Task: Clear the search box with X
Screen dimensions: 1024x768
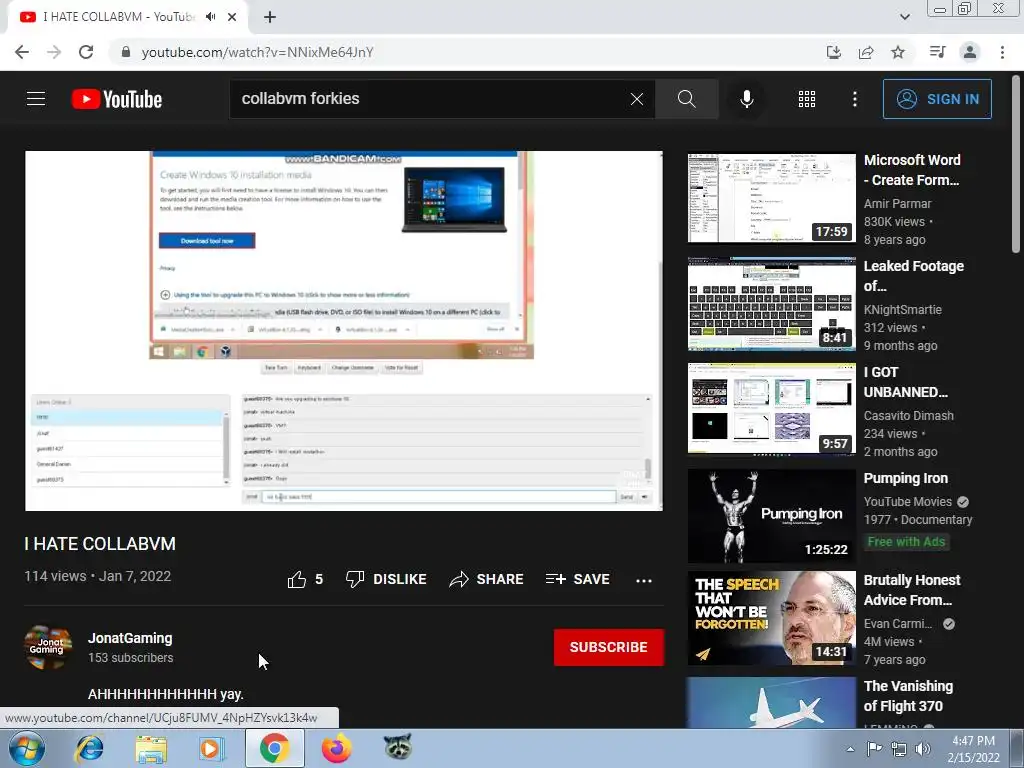Action: pyautogui.click(x=637, y=99)
